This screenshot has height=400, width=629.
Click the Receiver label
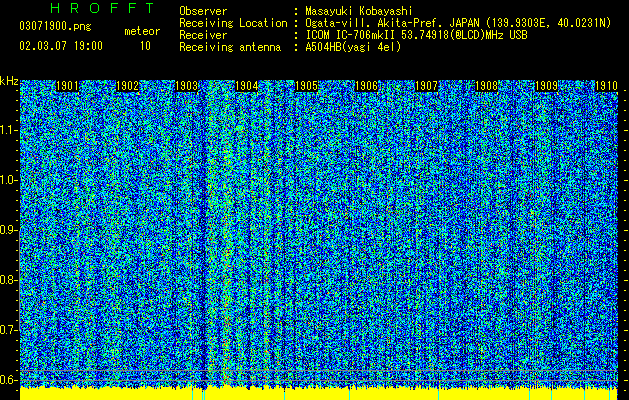pos(203,35)
